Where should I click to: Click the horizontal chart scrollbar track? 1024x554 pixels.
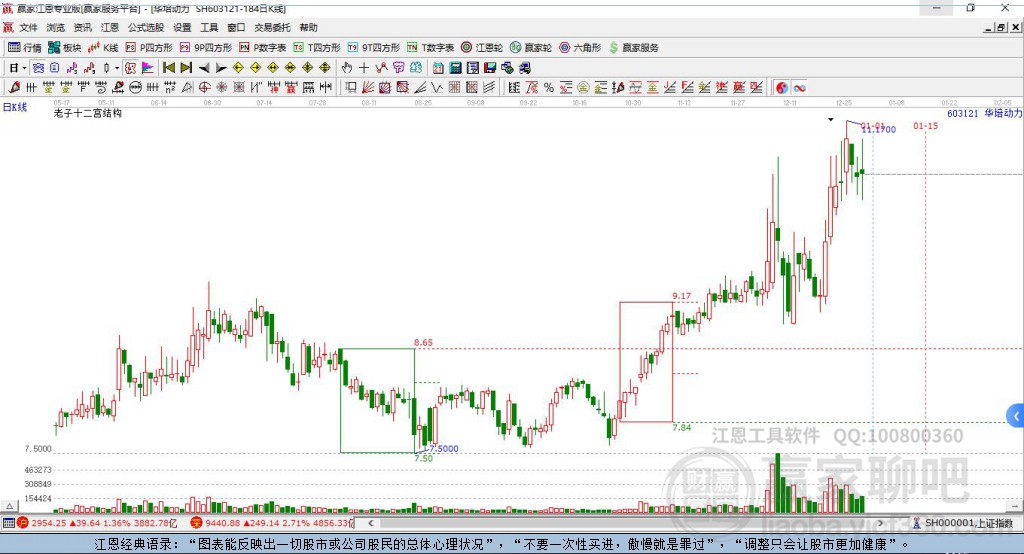pos(625,523)
